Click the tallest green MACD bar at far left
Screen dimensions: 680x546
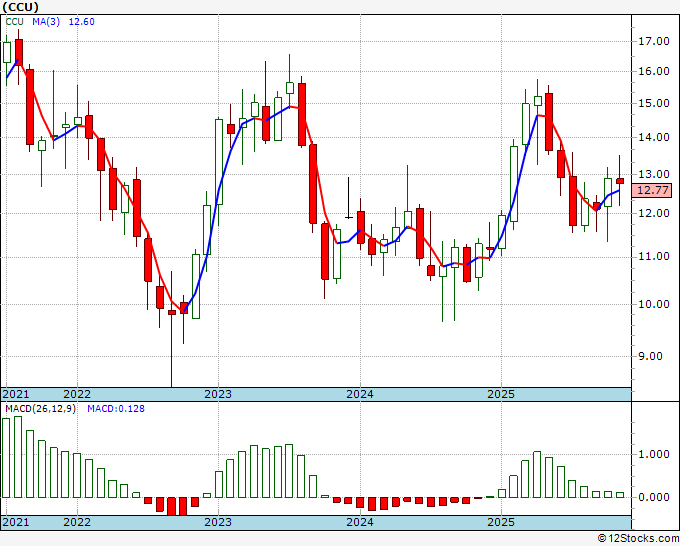(x=6, y=457)
